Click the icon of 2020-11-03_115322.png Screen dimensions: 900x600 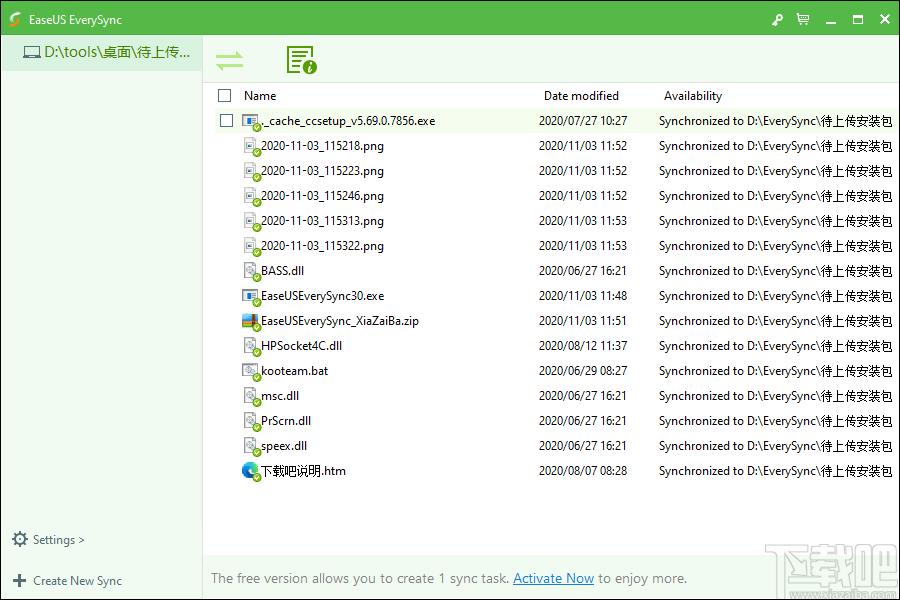251,246
